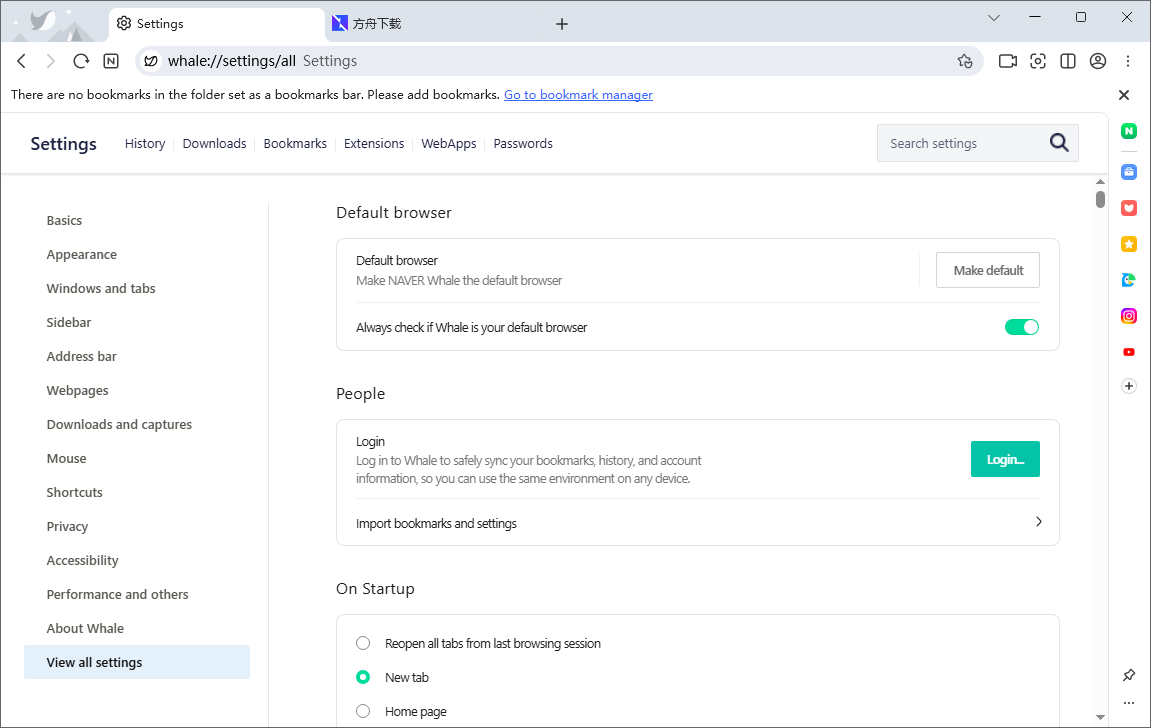Open the split view (dual tab) icon

(x=1068, y=61)
